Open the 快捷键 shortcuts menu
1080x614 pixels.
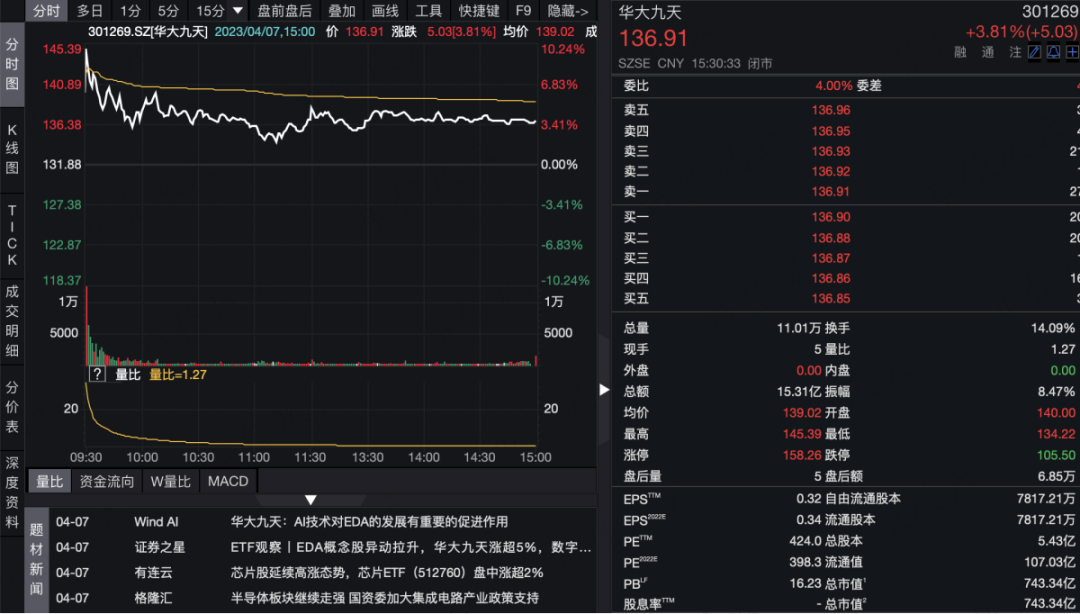[479, 10]
